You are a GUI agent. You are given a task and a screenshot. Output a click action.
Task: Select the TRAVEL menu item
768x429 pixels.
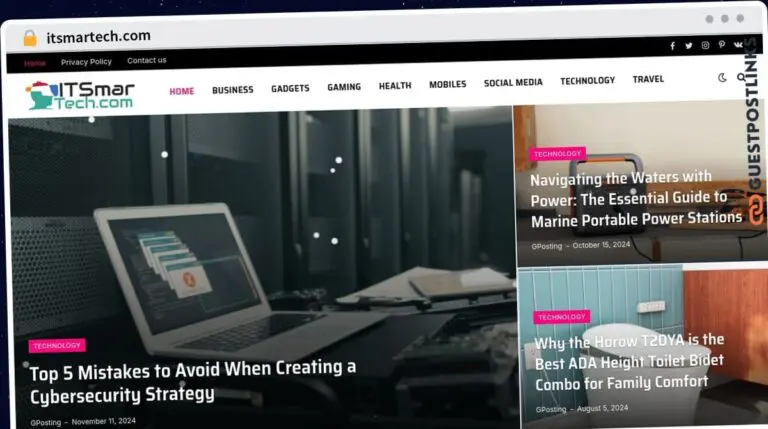[x=648, y=79]
